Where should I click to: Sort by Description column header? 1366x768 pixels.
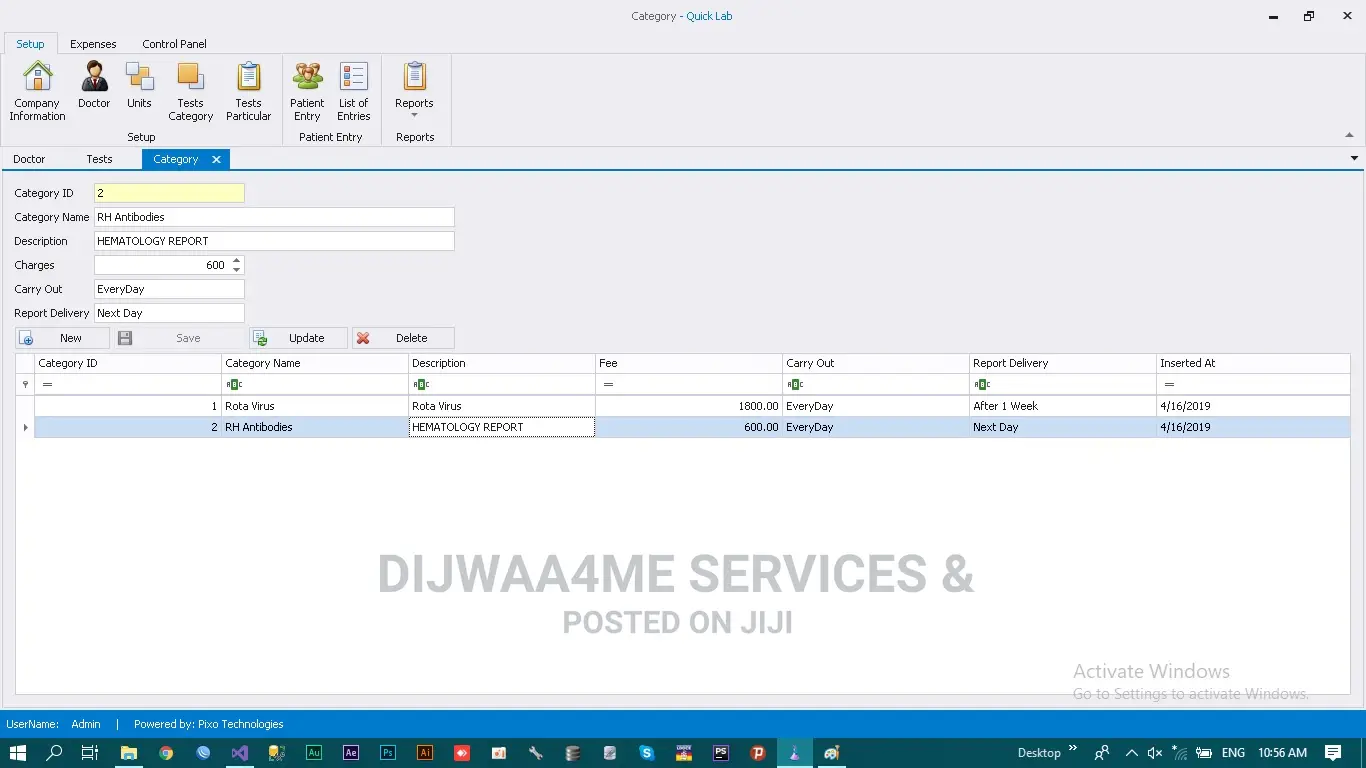[x=502, y=363]
